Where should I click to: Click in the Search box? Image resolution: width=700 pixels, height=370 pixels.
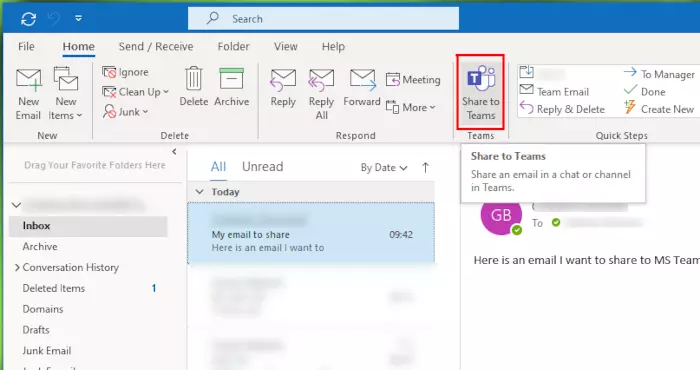pyautogui.click(x=323, y=19)
